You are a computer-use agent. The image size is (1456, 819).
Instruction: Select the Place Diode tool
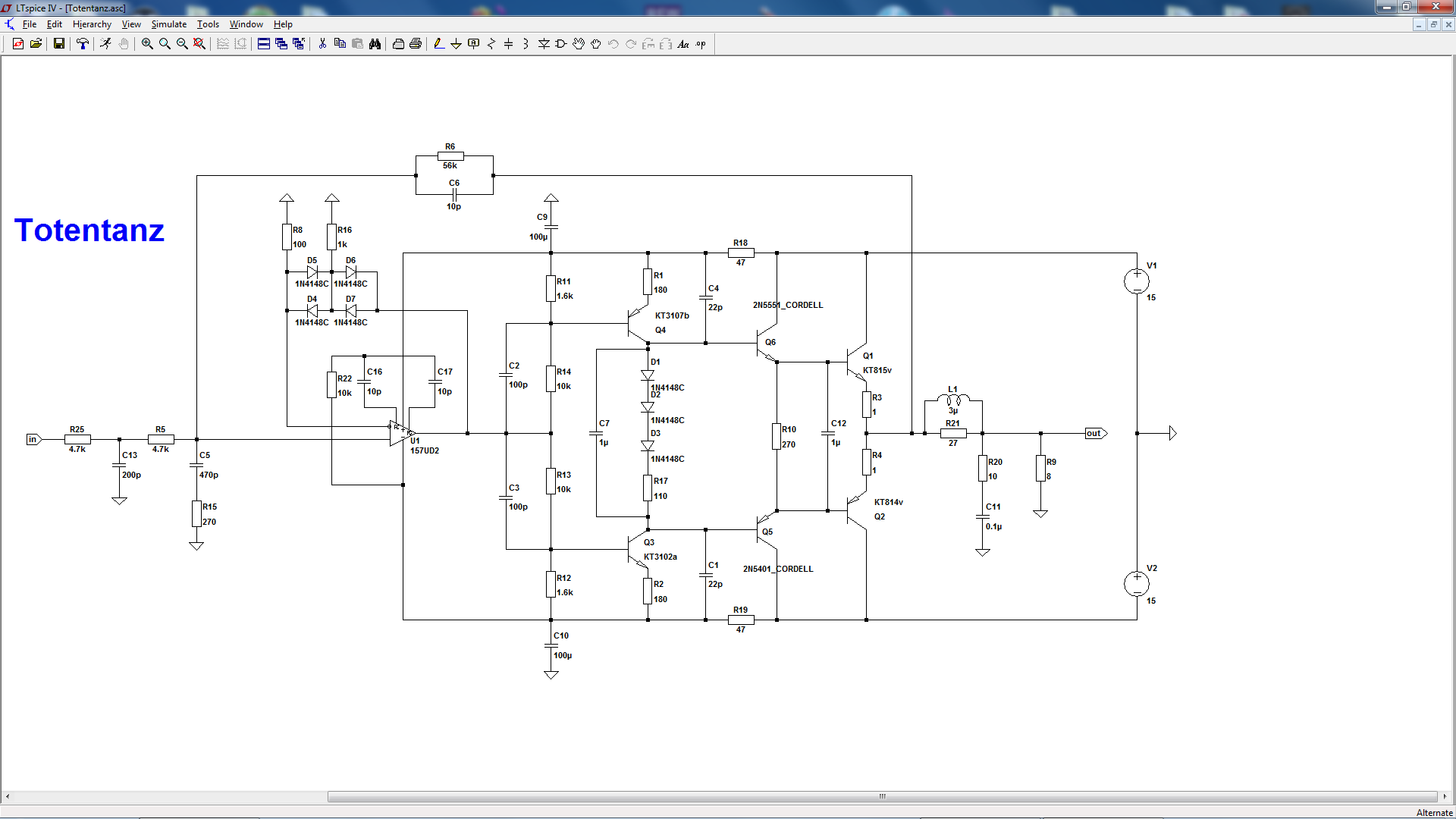pyautogui.click(x=544, y=44)
